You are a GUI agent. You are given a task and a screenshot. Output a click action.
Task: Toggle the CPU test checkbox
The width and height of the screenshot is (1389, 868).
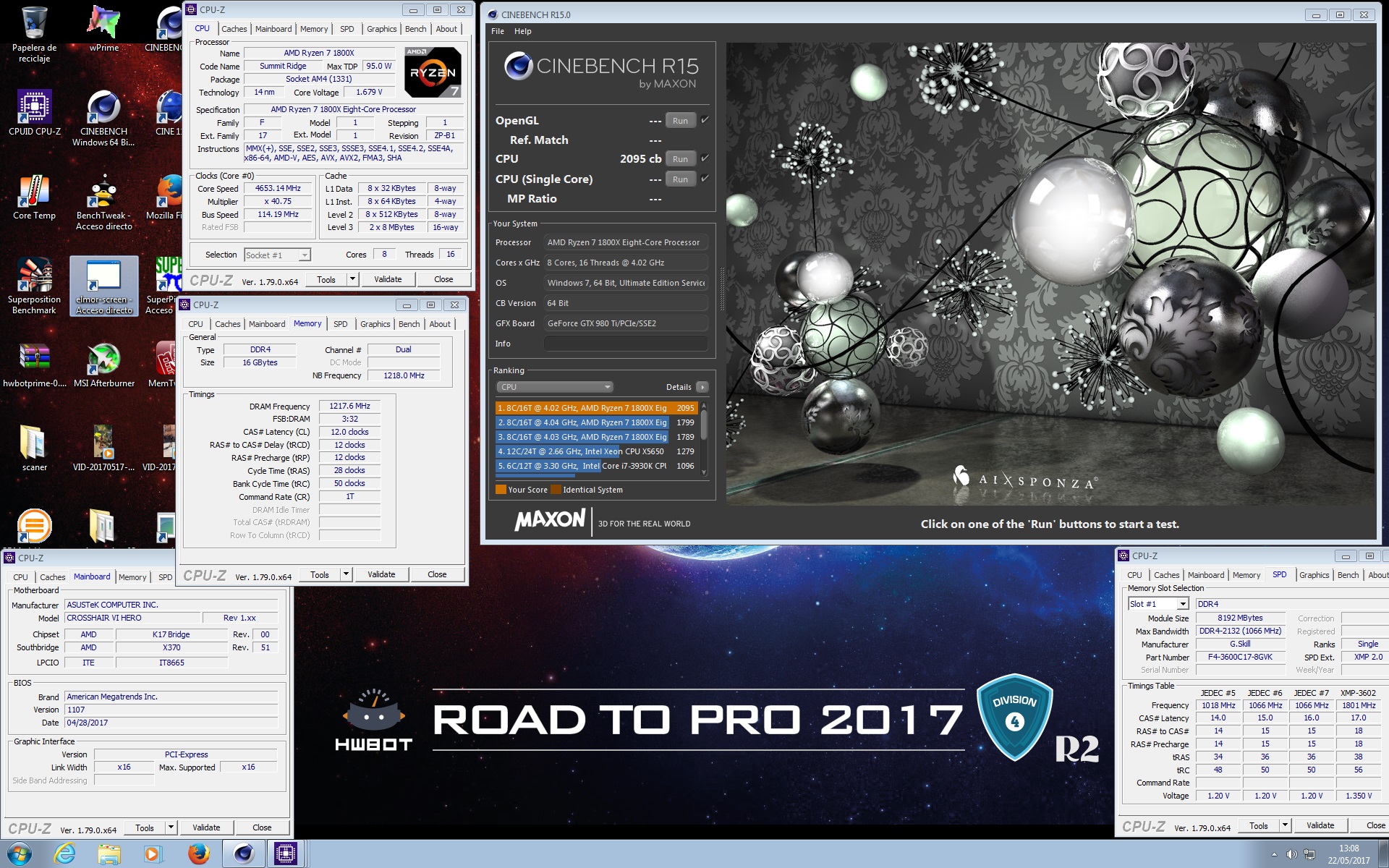coord(705,158)
